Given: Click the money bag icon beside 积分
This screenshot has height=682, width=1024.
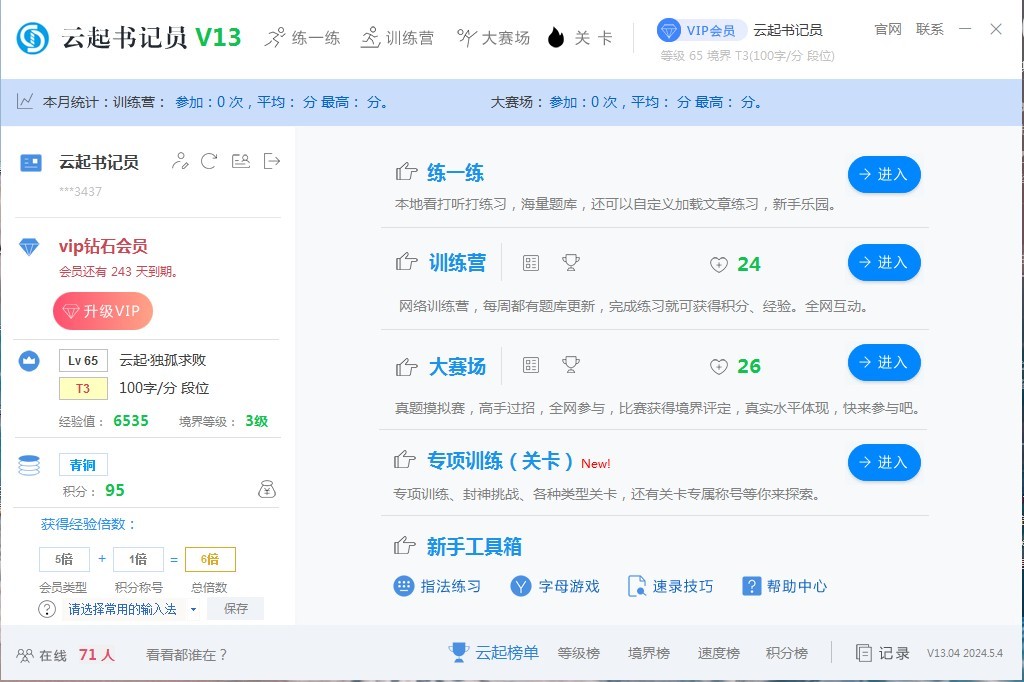Looking at the screenshot, I should pos(266,489).
